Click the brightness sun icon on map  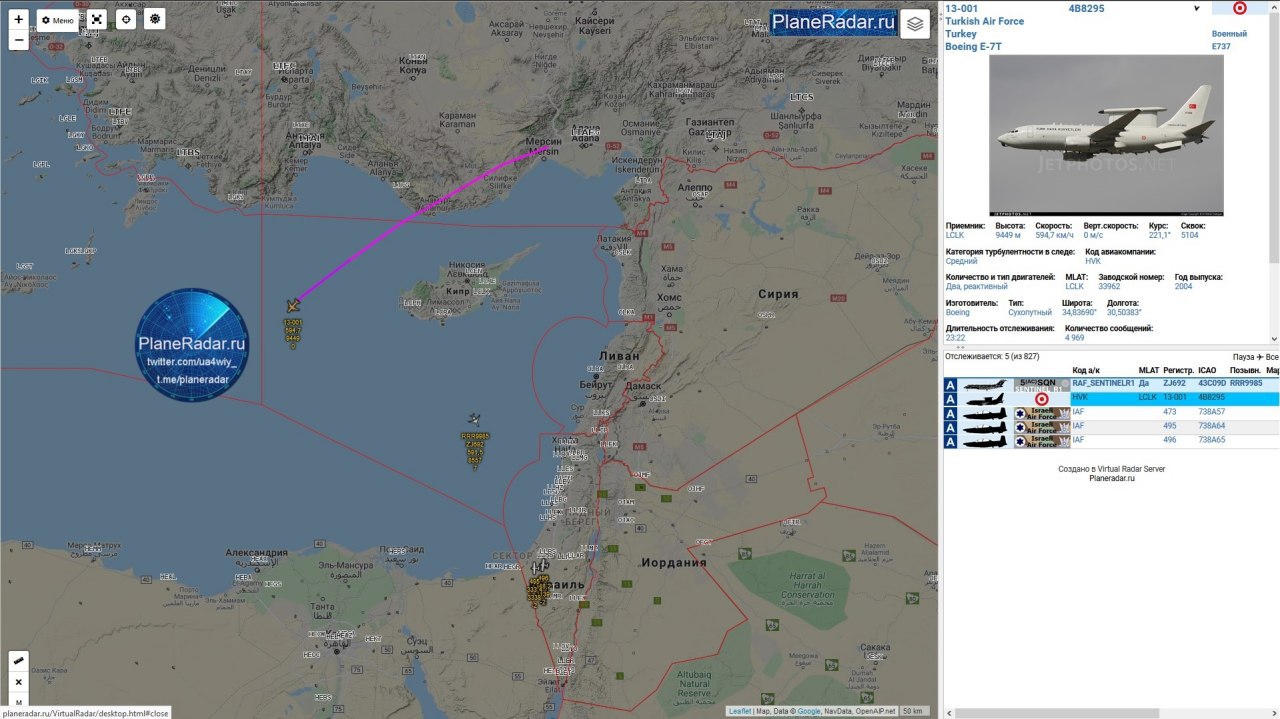[x=155, y=19]
